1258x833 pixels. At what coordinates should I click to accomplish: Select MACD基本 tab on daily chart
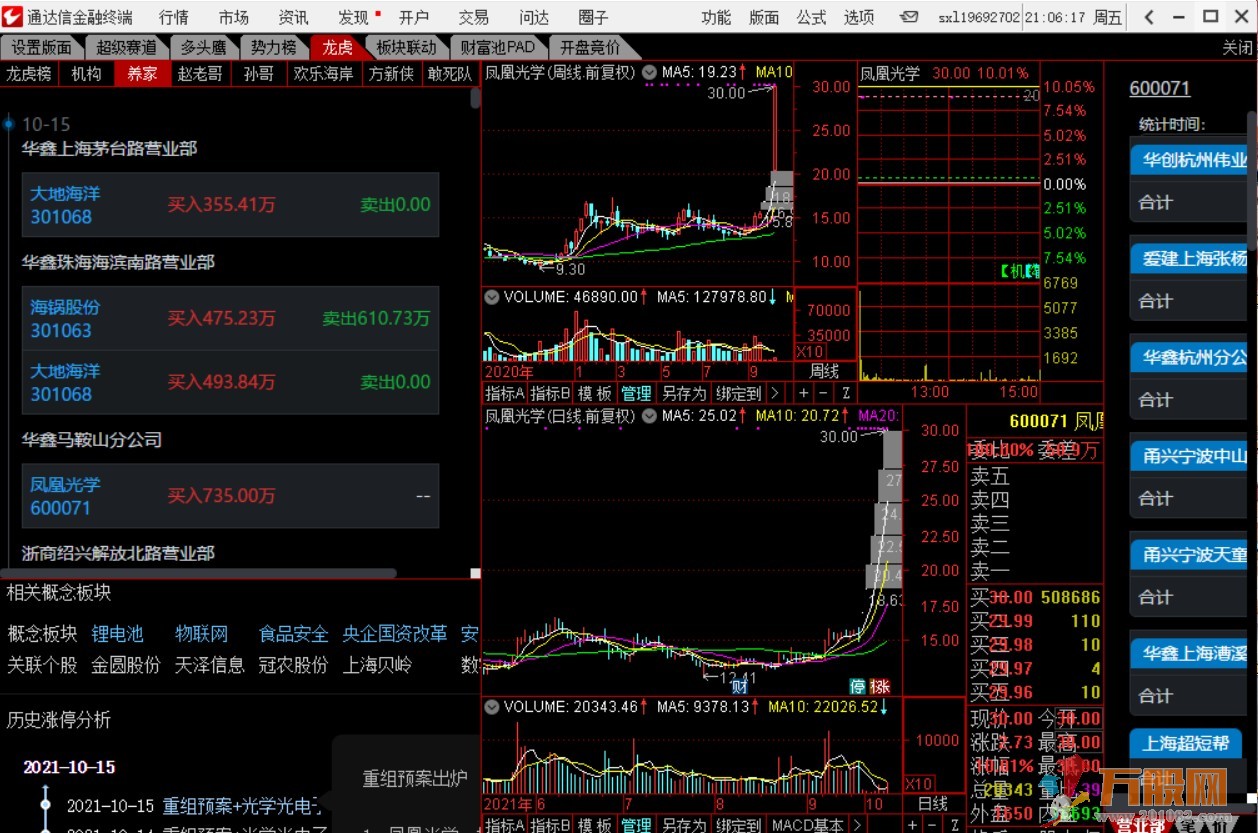coord(808,825)
